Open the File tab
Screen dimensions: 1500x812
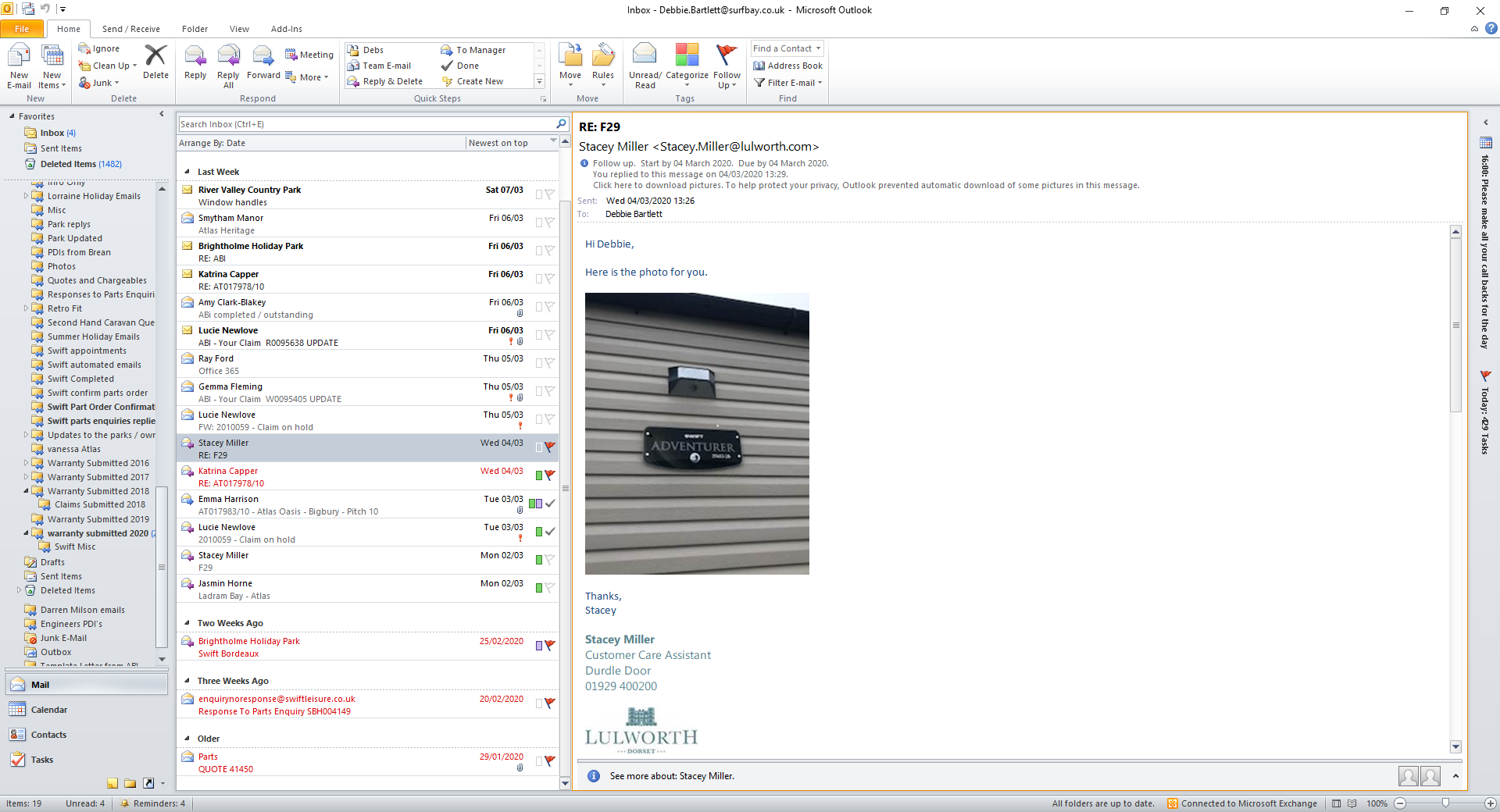coord(22,29)
